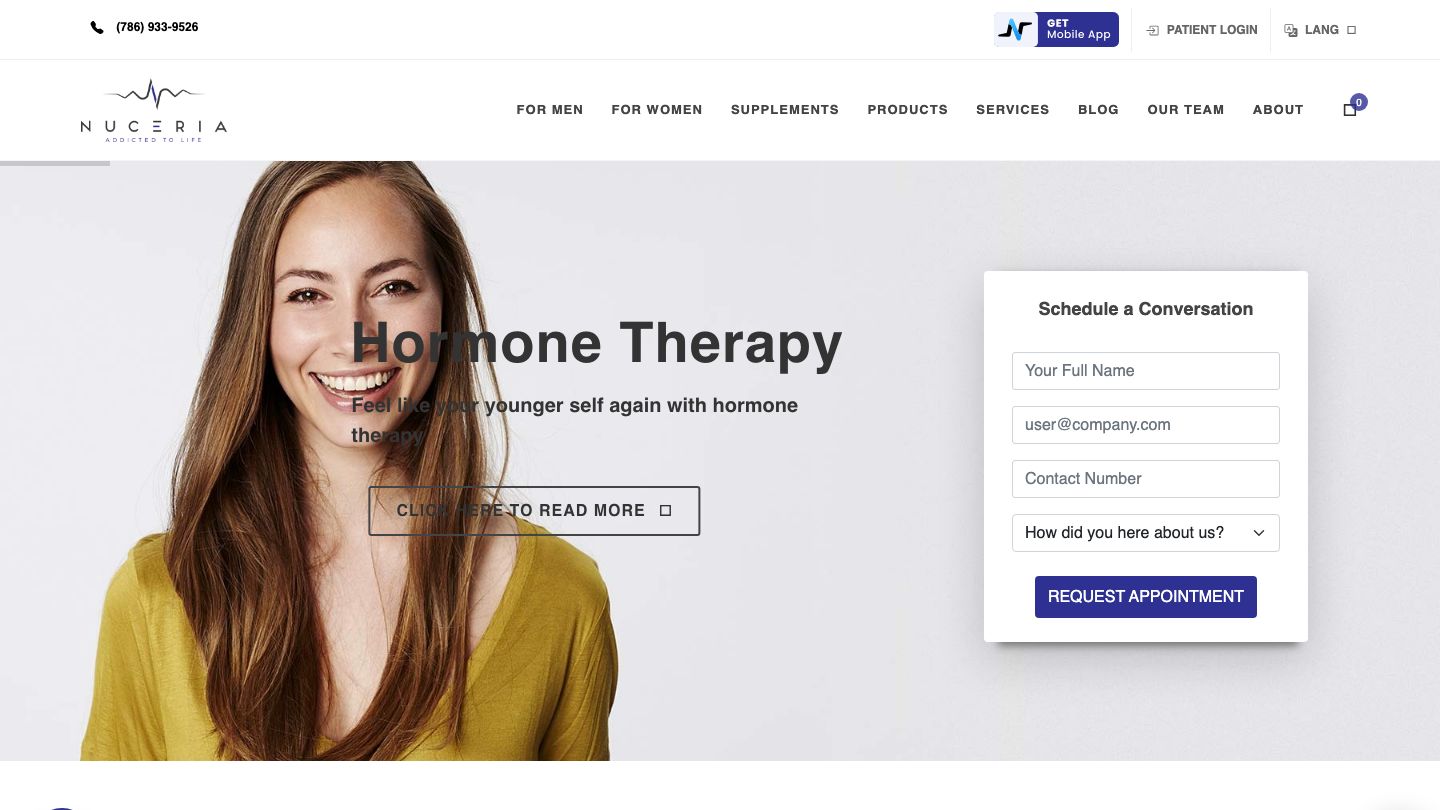Open the shopping cart icon
The image size is (1440, 810).
point(1350,110)
